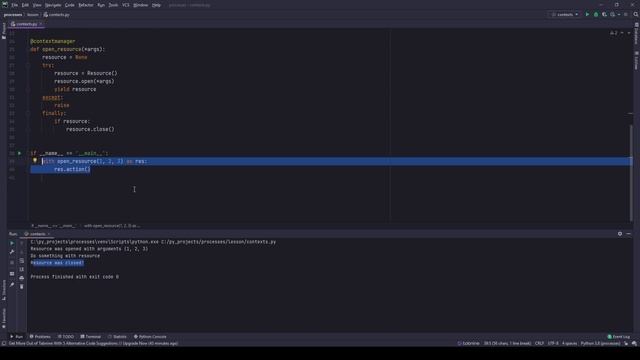Click the stop icon in Run panel sidebar
Viewport: 640px width, 360px height.
coord(12,262)
